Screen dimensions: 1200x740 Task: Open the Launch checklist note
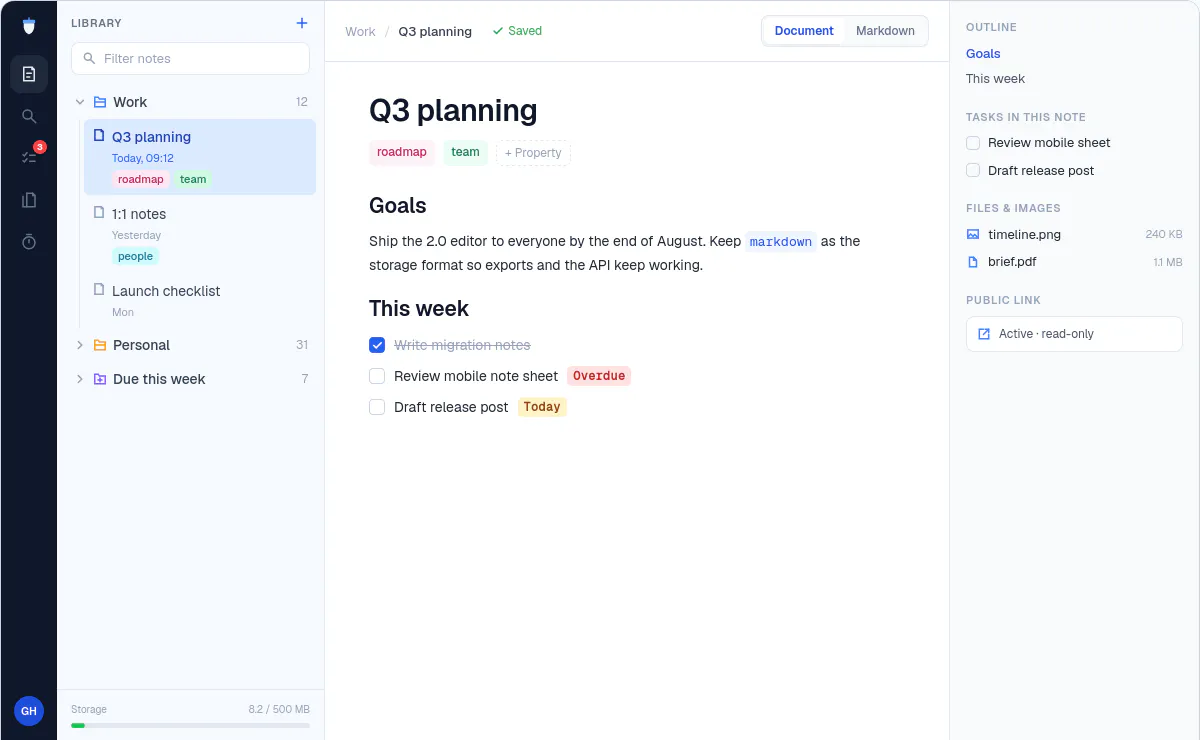click(x=200, y=300)
